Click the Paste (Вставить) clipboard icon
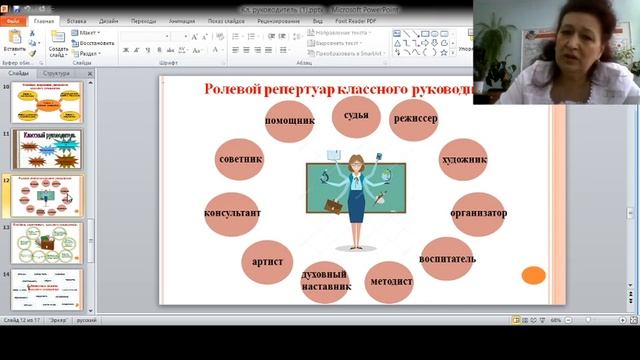 coord(15,37)
